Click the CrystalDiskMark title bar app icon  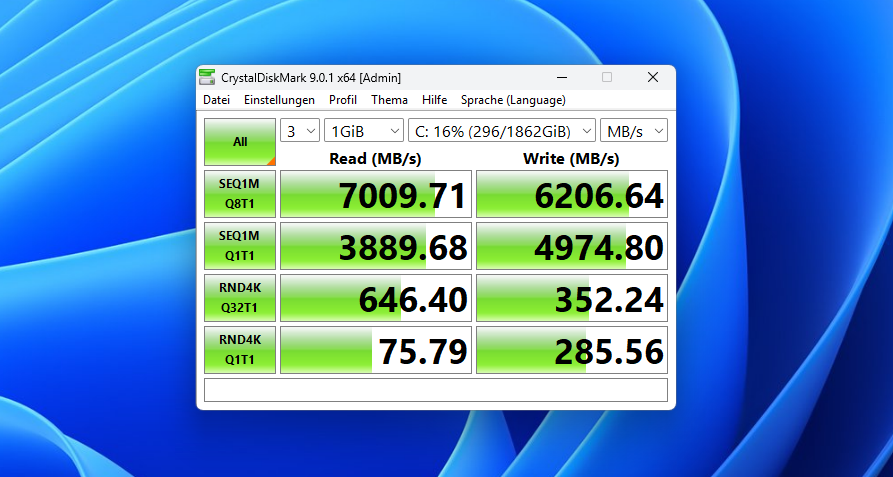coord(207,78)
